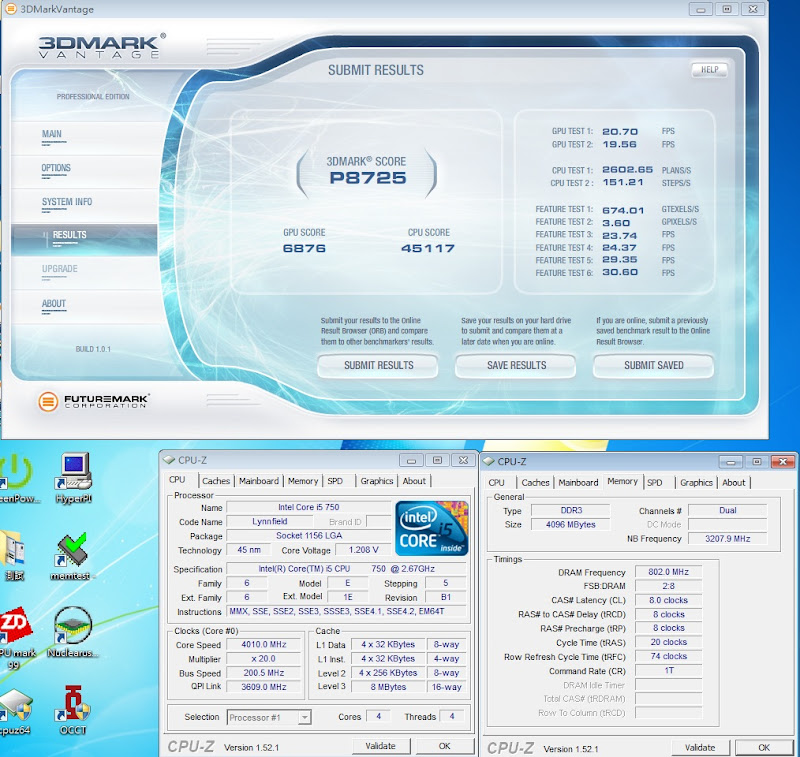Open Caches tab in right CPU-Z window

[x=535, y=483]
